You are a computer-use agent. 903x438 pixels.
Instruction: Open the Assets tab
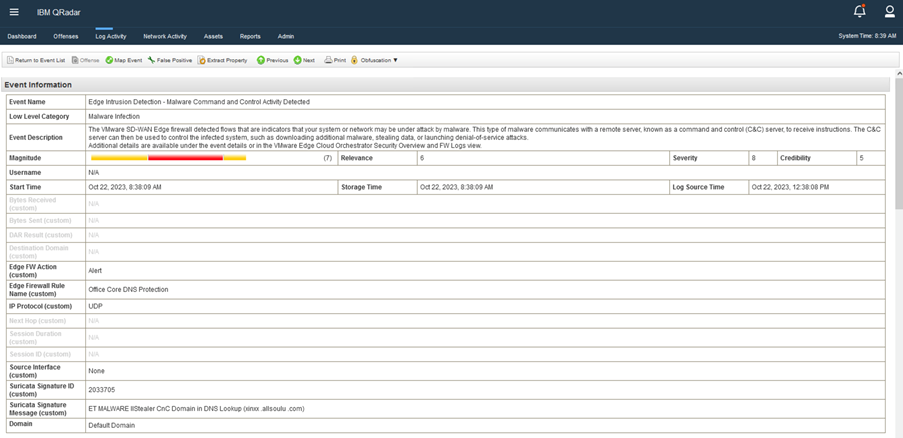[213, 36]
